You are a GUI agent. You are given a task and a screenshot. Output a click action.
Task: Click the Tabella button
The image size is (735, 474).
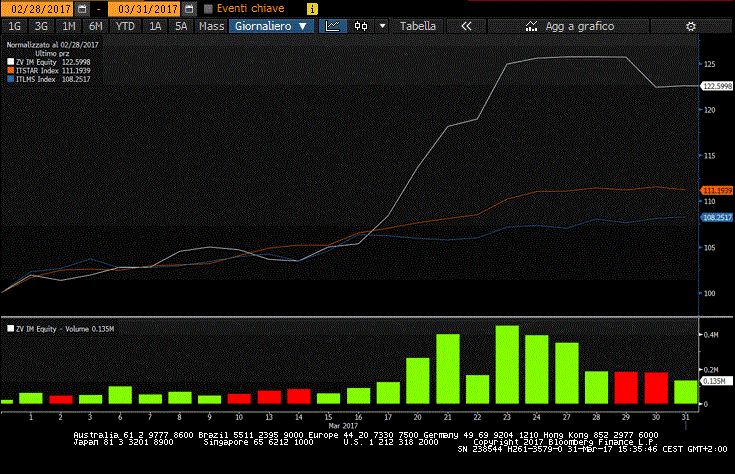(418, 26)
